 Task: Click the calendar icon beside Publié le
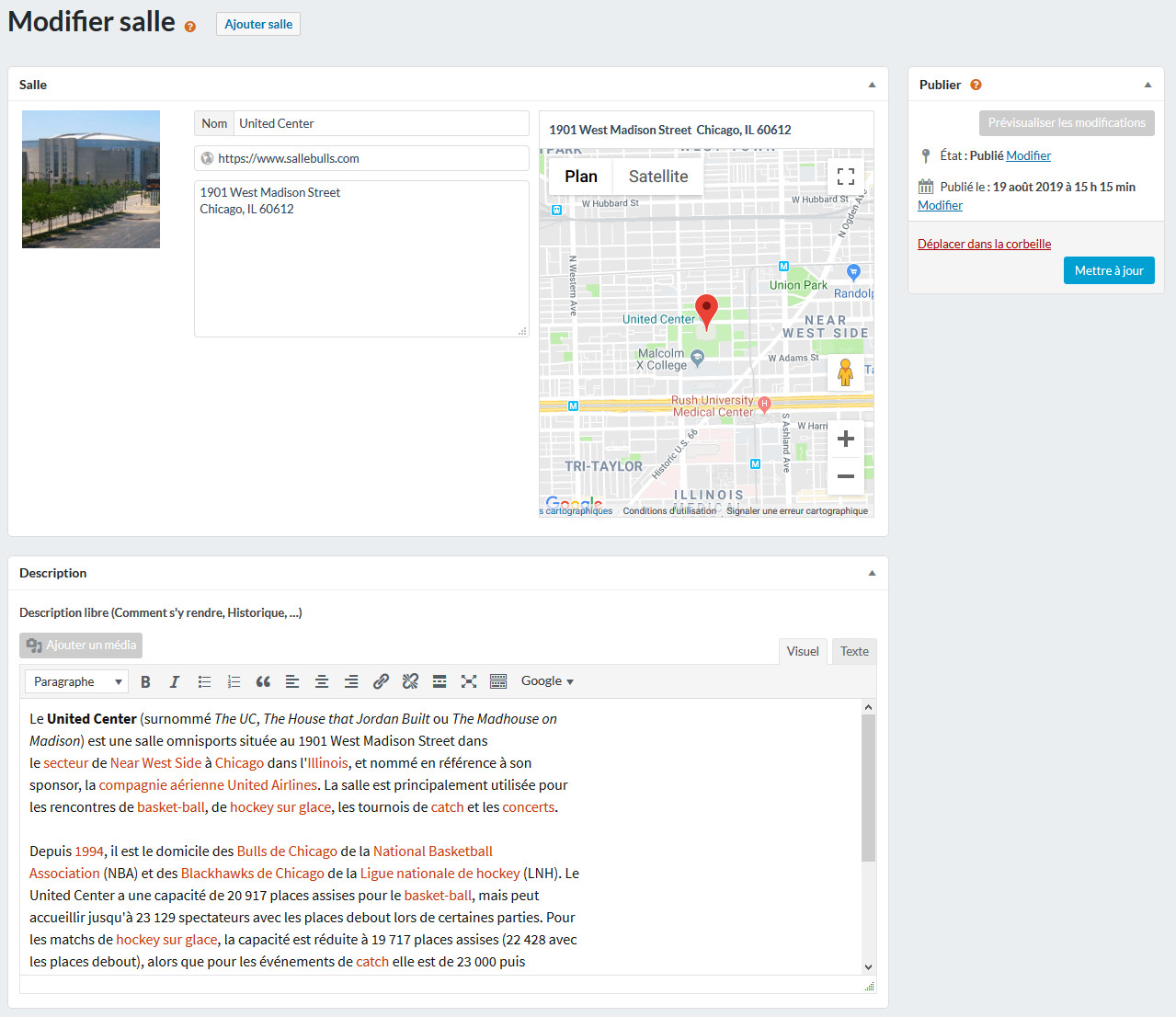[x=926, y=187]
